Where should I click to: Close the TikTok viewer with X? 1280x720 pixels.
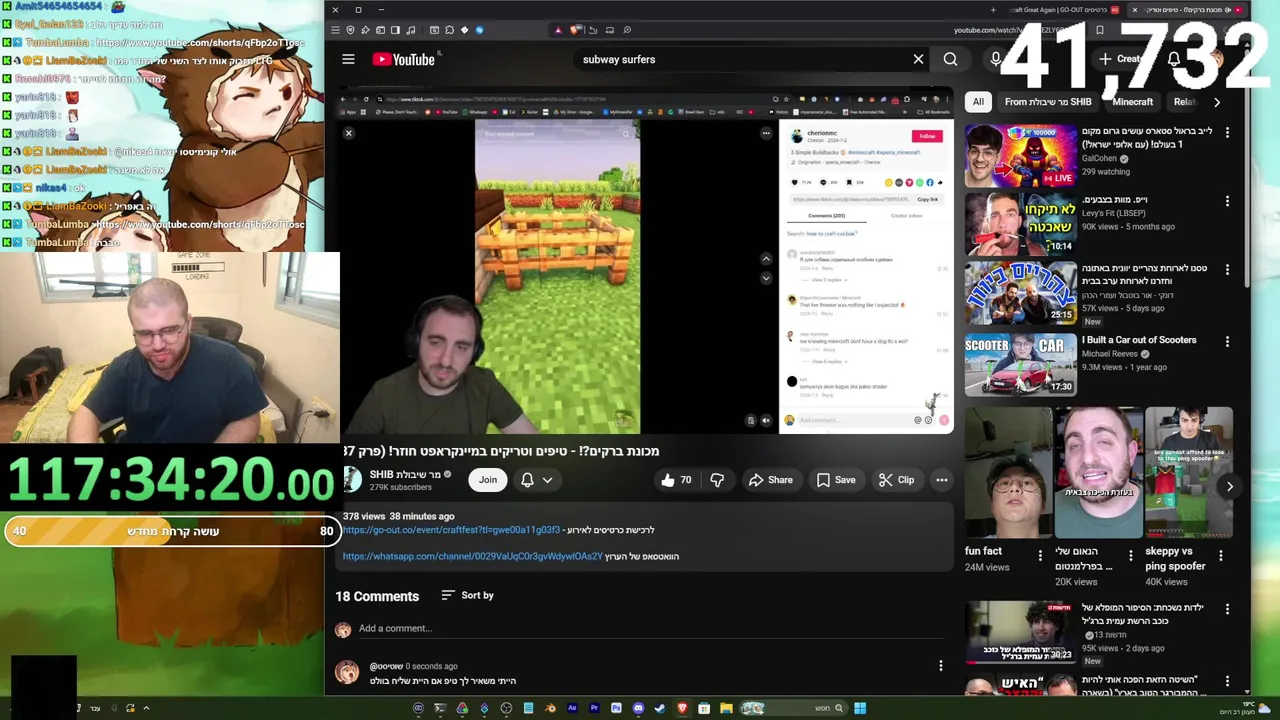348,133
